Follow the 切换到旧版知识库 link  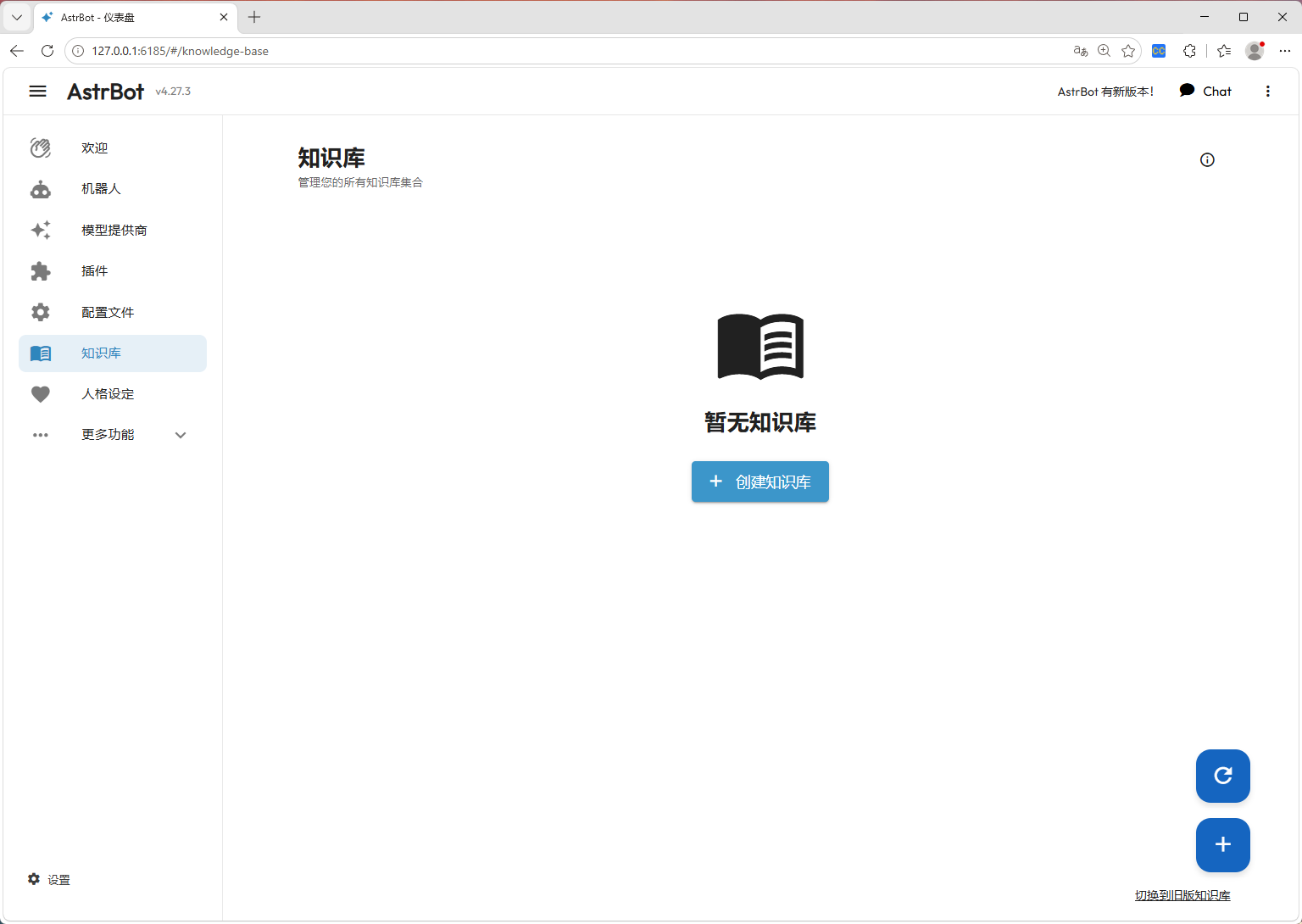[1182, 895]
